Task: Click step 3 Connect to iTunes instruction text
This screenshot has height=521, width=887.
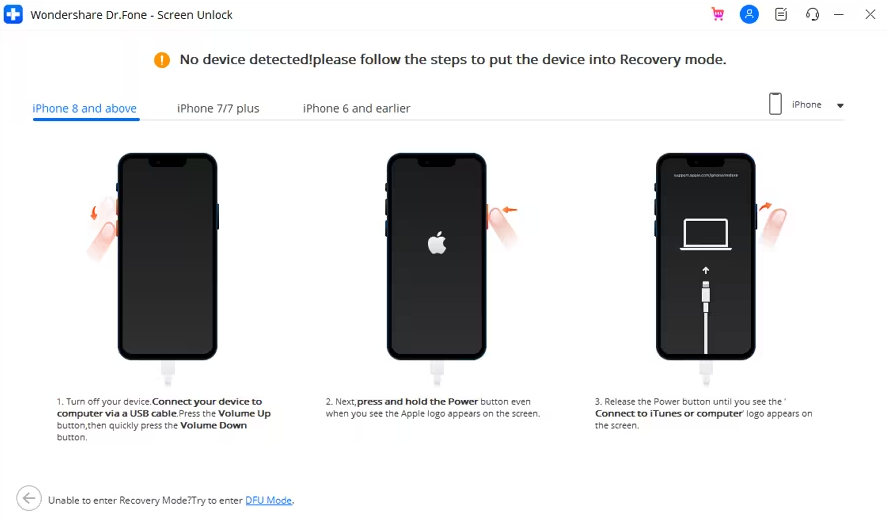Action: point(703,414)
